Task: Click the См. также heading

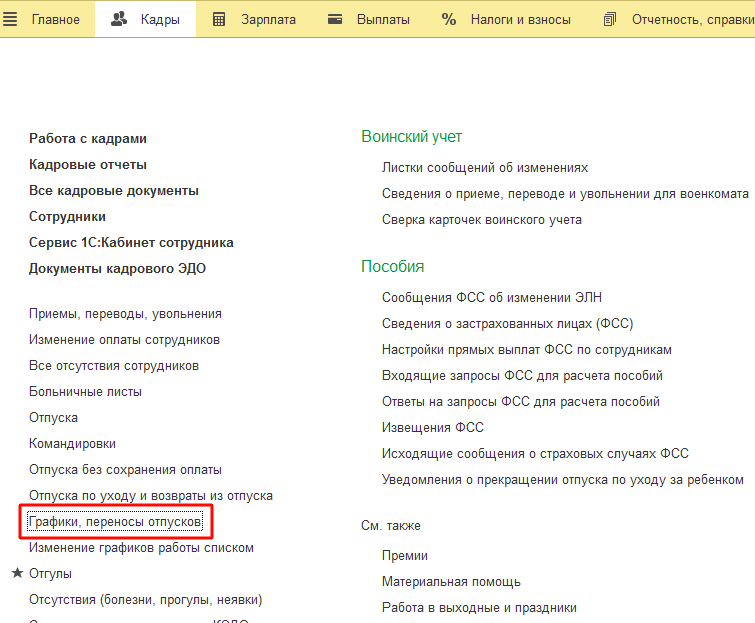Action: coord(391,526)
